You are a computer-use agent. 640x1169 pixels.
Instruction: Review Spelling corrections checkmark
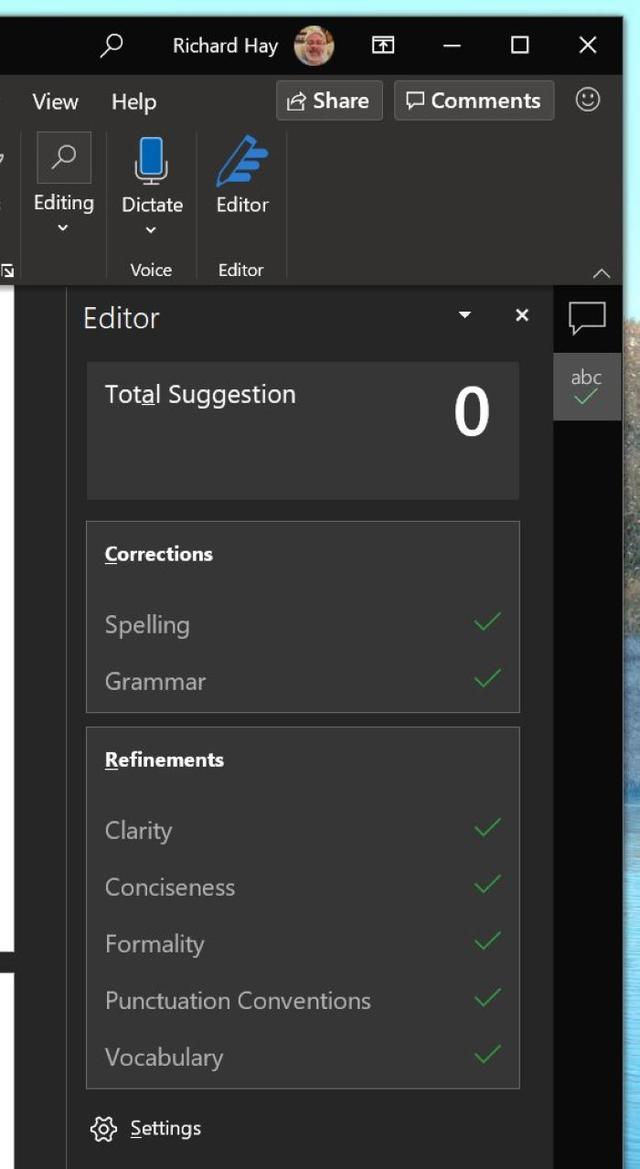[487, 621]
